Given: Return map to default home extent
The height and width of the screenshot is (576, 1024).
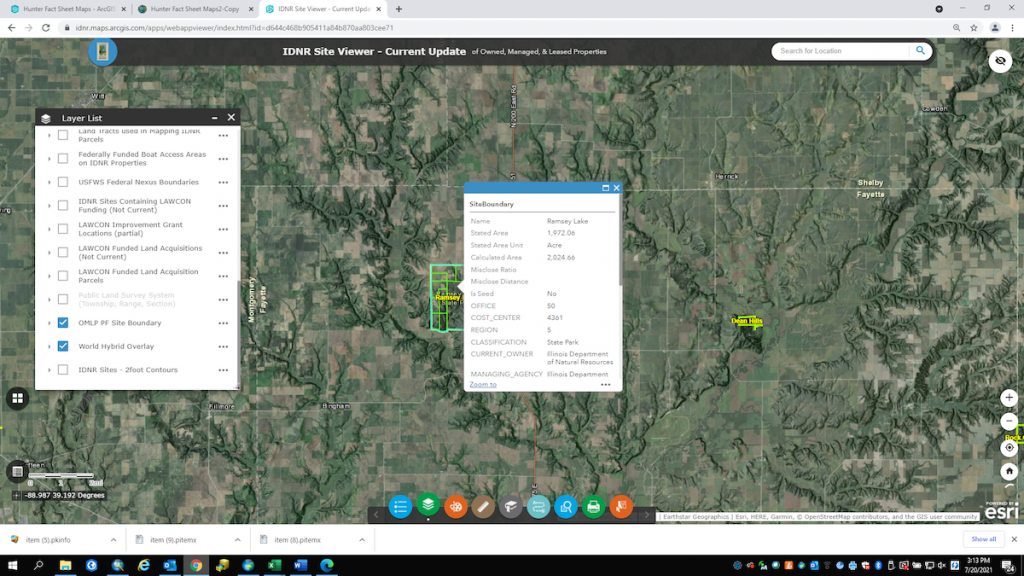Looking at the screenshot, I should point(1009,472).
